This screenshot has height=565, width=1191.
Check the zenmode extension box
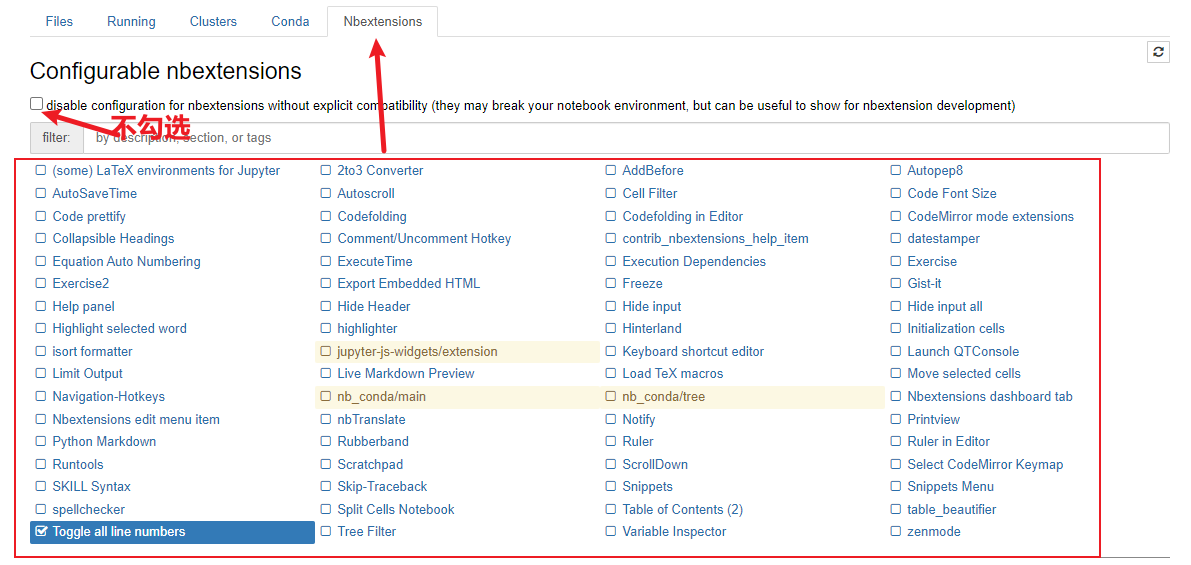896,532
